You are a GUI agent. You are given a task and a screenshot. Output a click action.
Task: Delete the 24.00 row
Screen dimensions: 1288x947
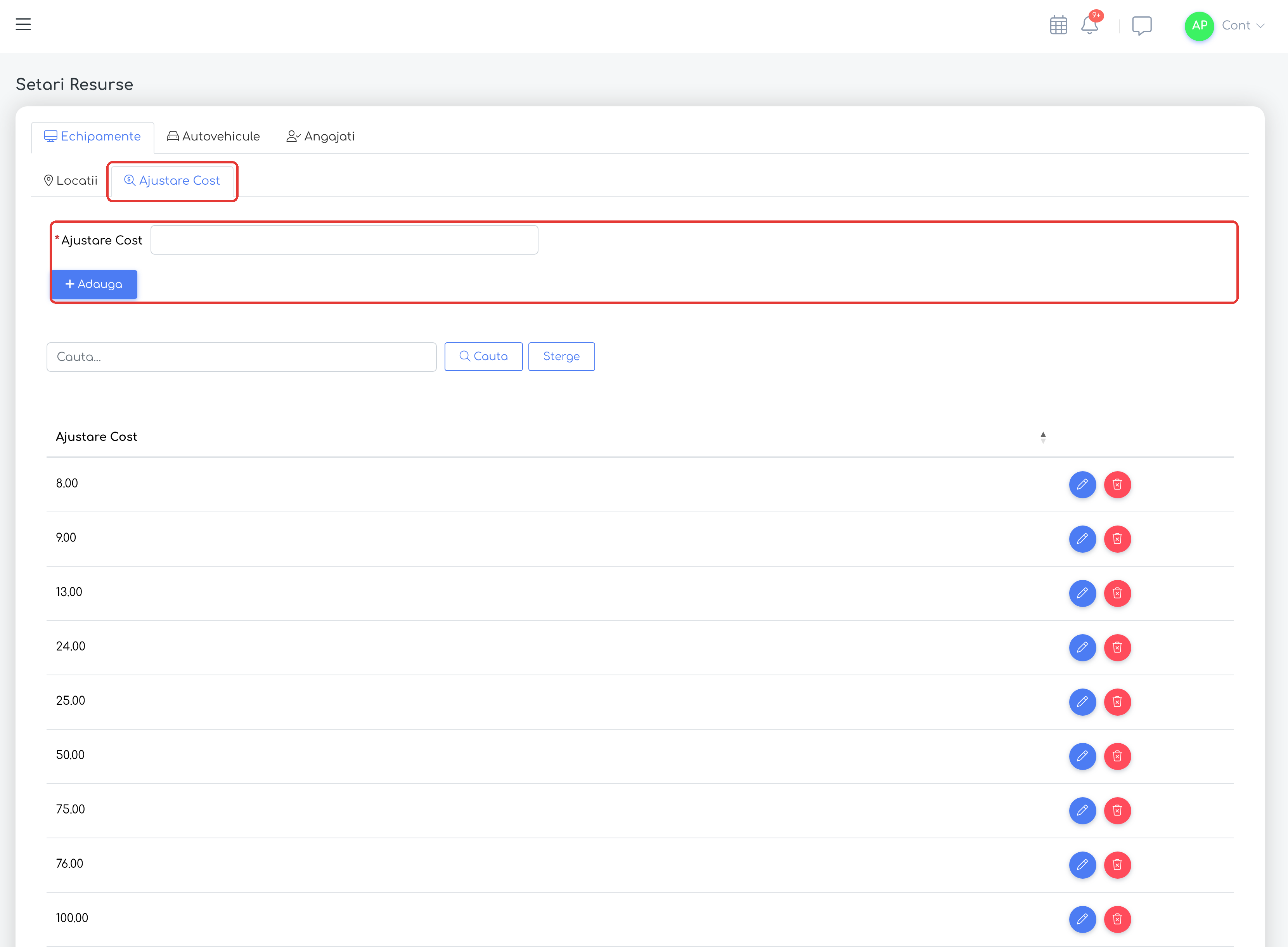click(1117, 648)
